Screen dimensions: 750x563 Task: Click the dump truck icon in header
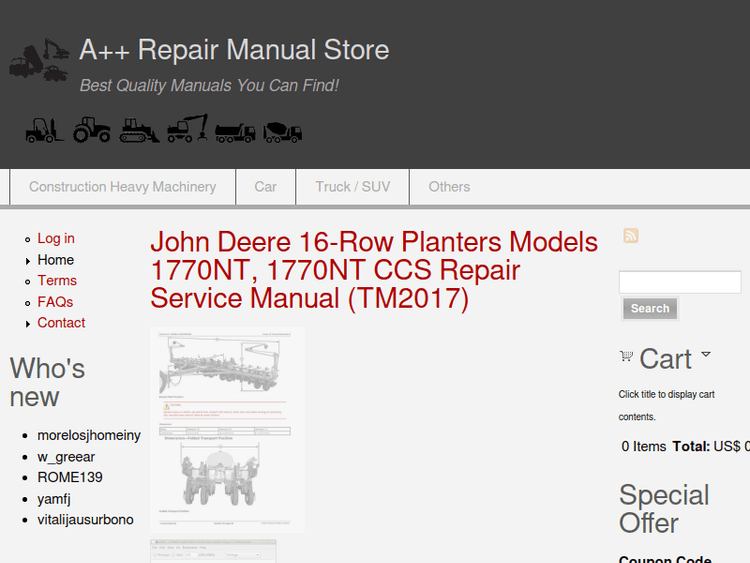tap(235, 131)
